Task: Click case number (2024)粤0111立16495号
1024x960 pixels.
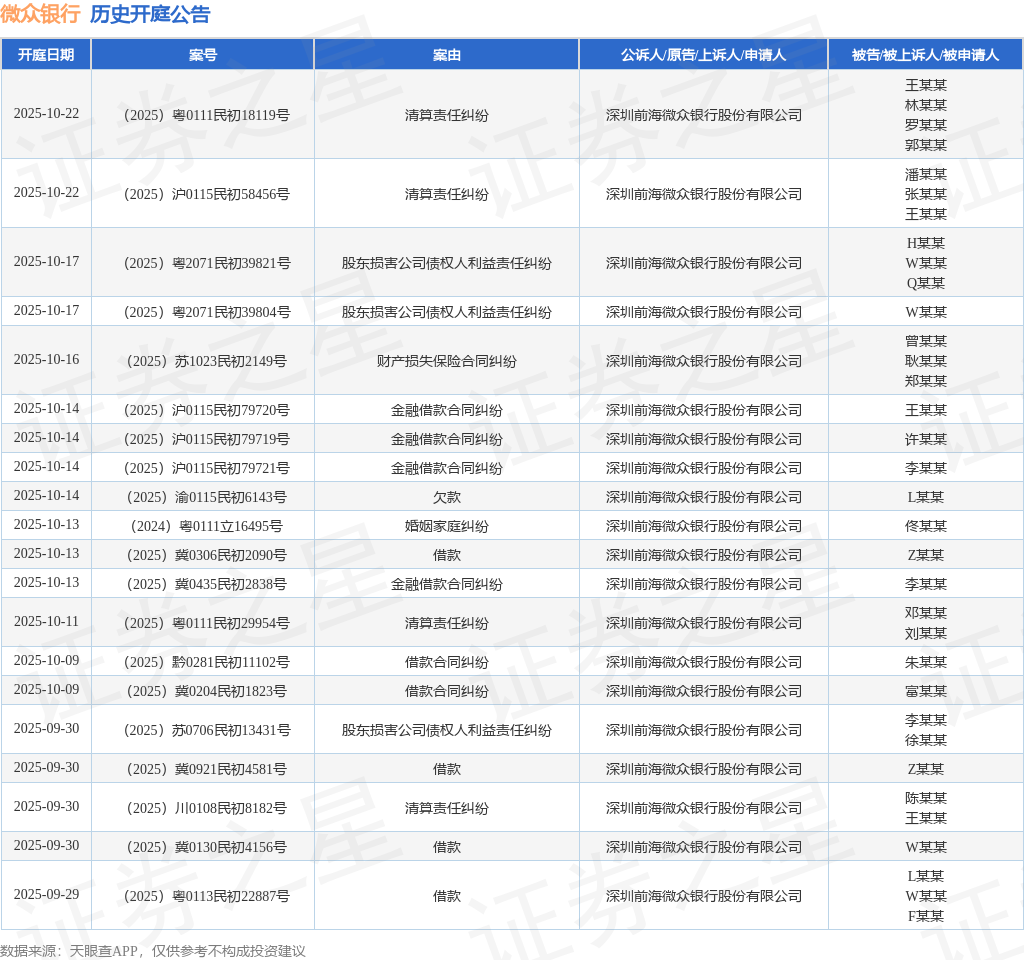Action: coord(206,526)
